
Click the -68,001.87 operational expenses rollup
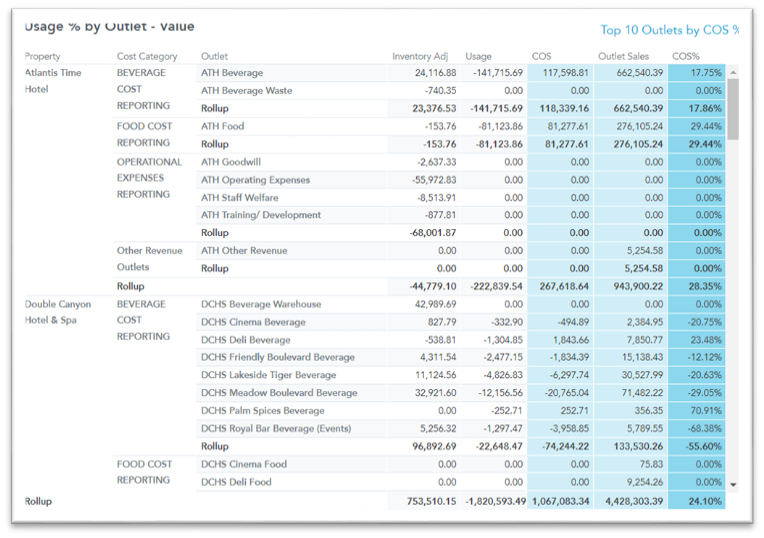(433, 233)
